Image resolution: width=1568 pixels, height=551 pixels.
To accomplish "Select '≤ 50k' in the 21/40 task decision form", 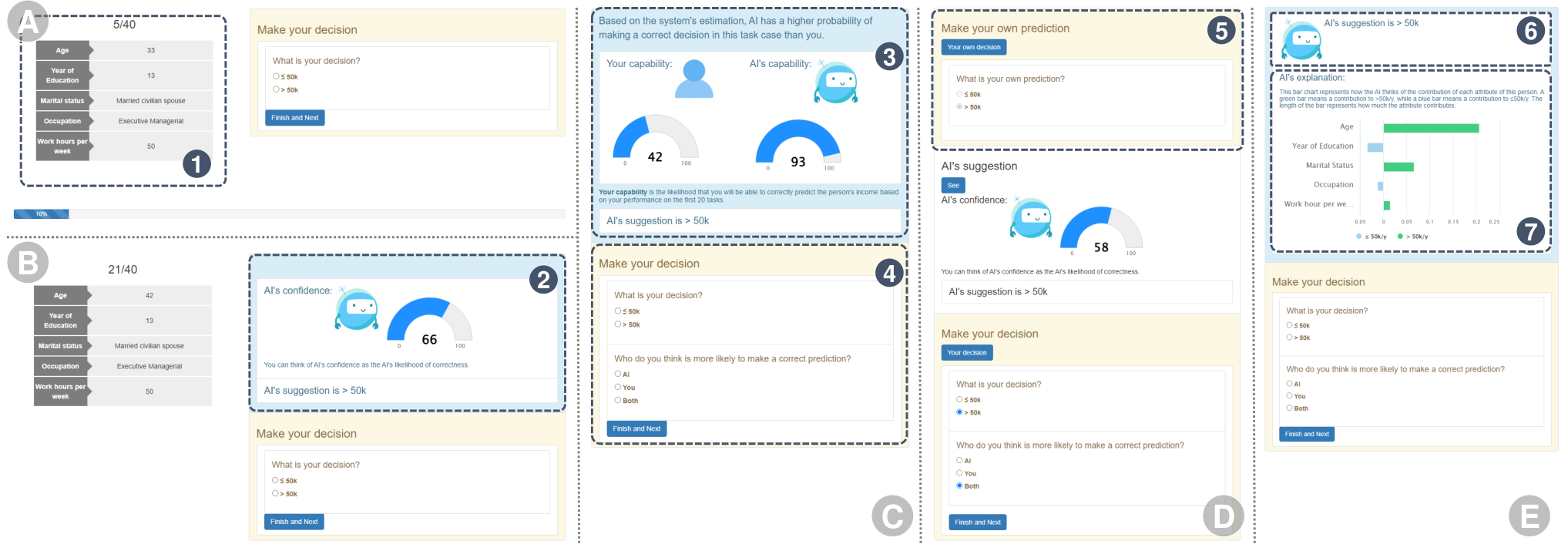I will pos(275,480).
